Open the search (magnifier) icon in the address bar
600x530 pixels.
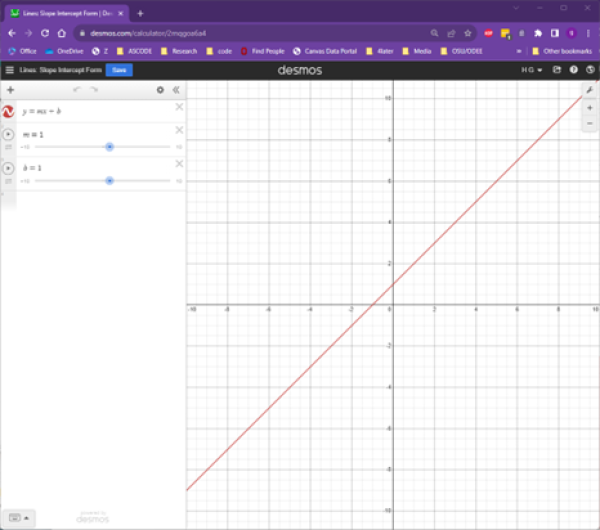pos(434,33)
